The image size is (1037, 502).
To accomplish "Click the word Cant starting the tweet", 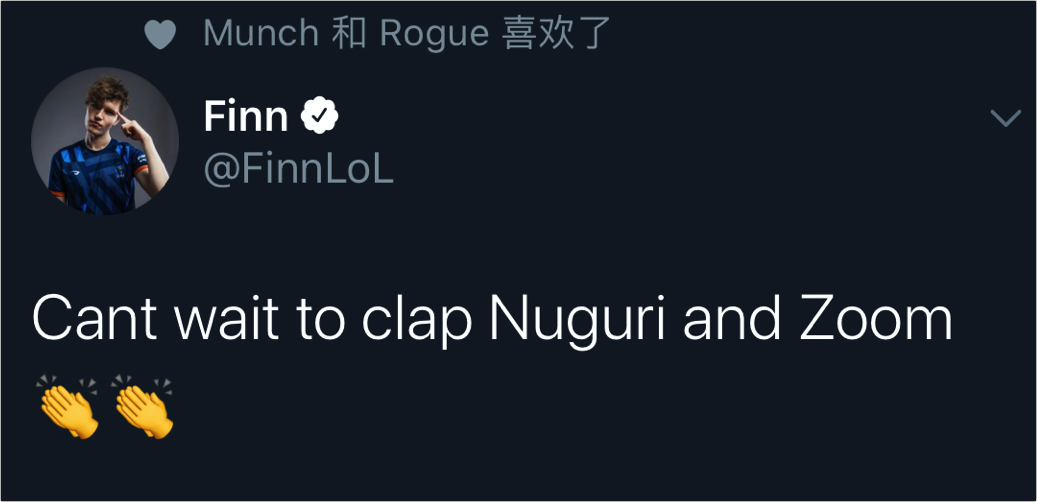I will coord(94,320).
